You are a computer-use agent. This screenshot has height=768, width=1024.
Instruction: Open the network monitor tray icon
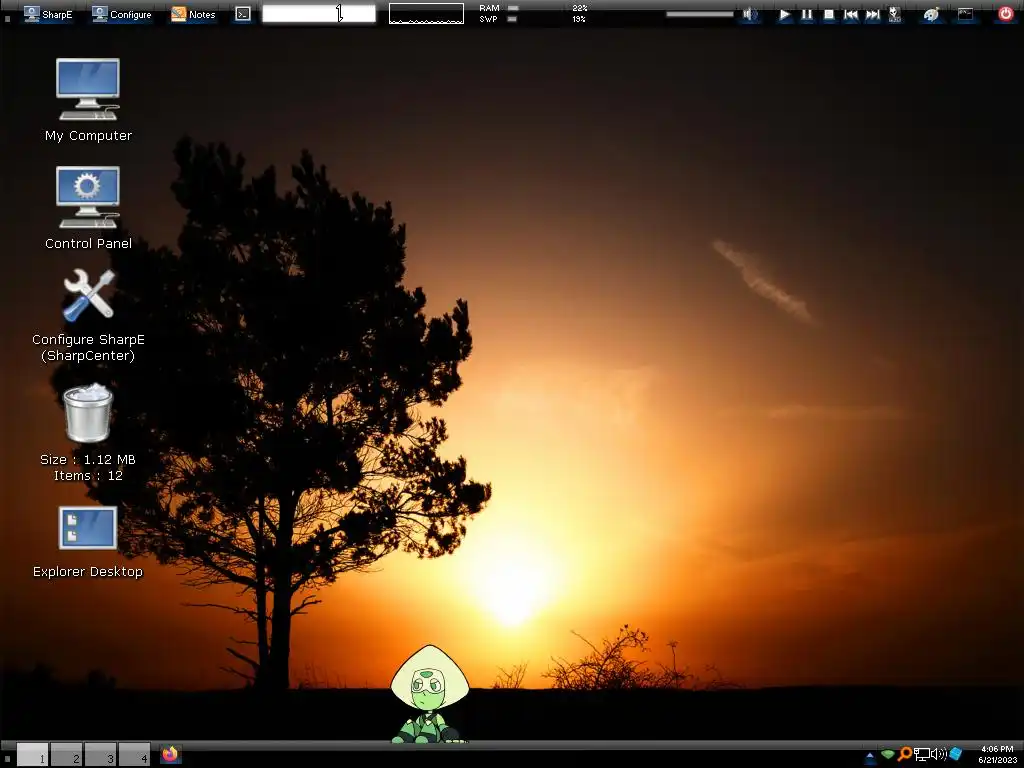(x=921, y=754)
